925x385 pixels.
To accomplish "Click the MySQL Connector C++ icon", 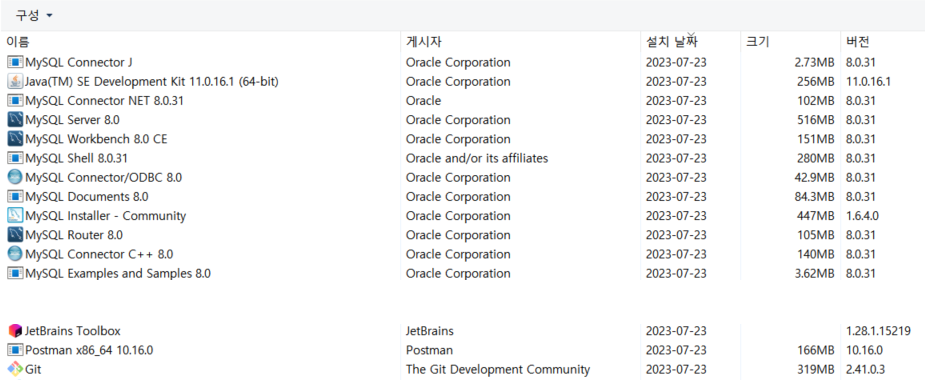I will click(15, 254).
